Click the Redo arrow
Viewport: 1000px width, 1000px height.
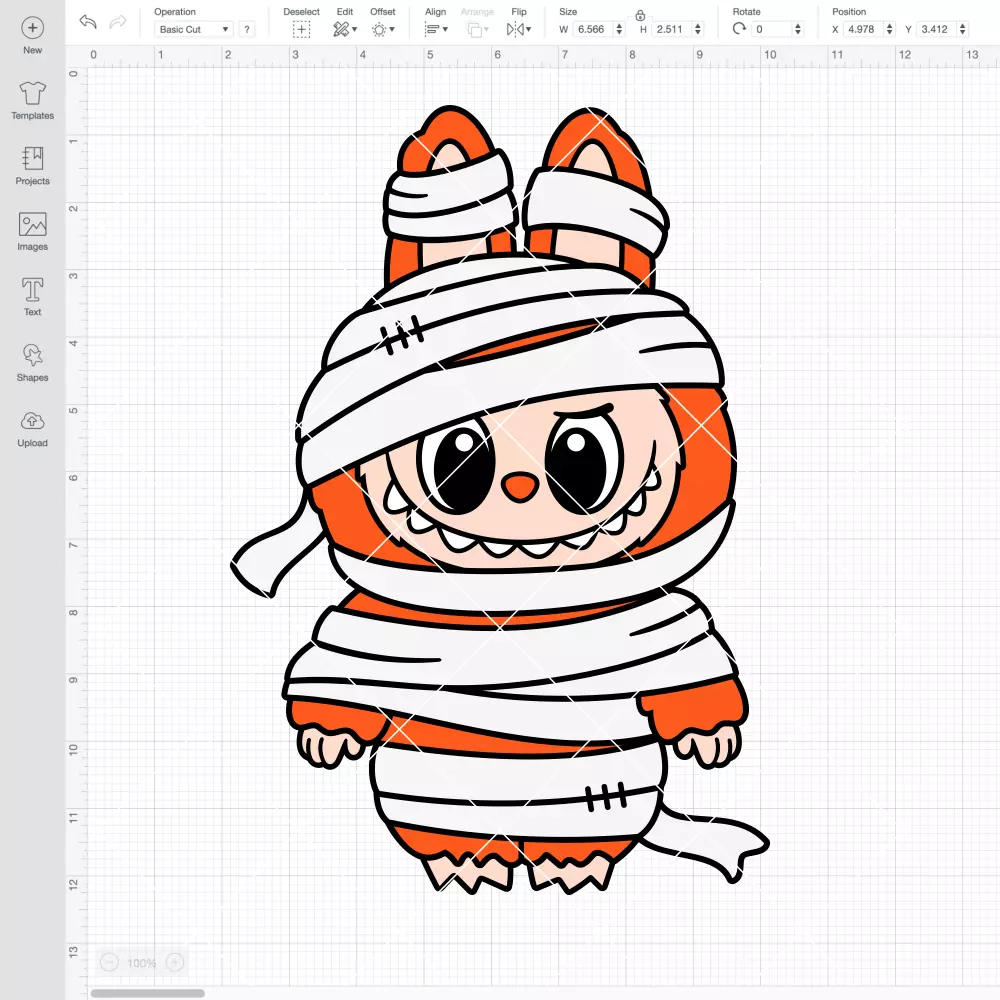pyautogui.click(x=118, y=22)
